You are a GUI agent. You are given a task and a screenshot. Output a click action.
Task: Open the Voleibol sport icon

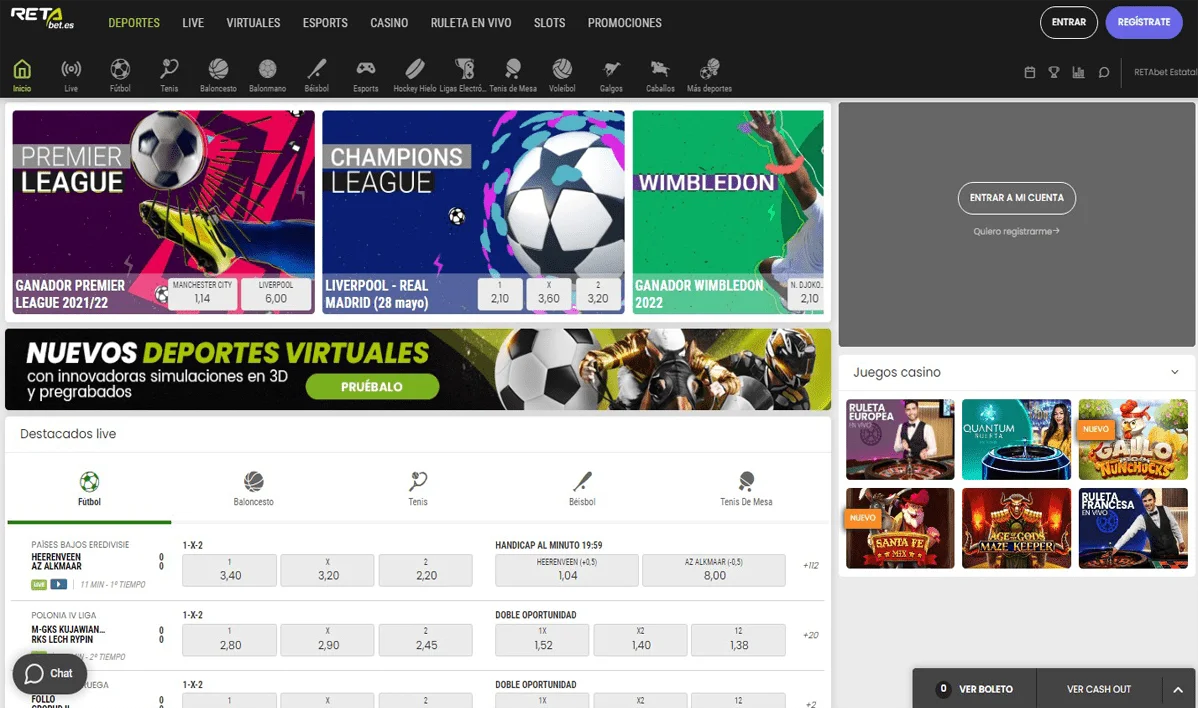[x=562, y=76]
